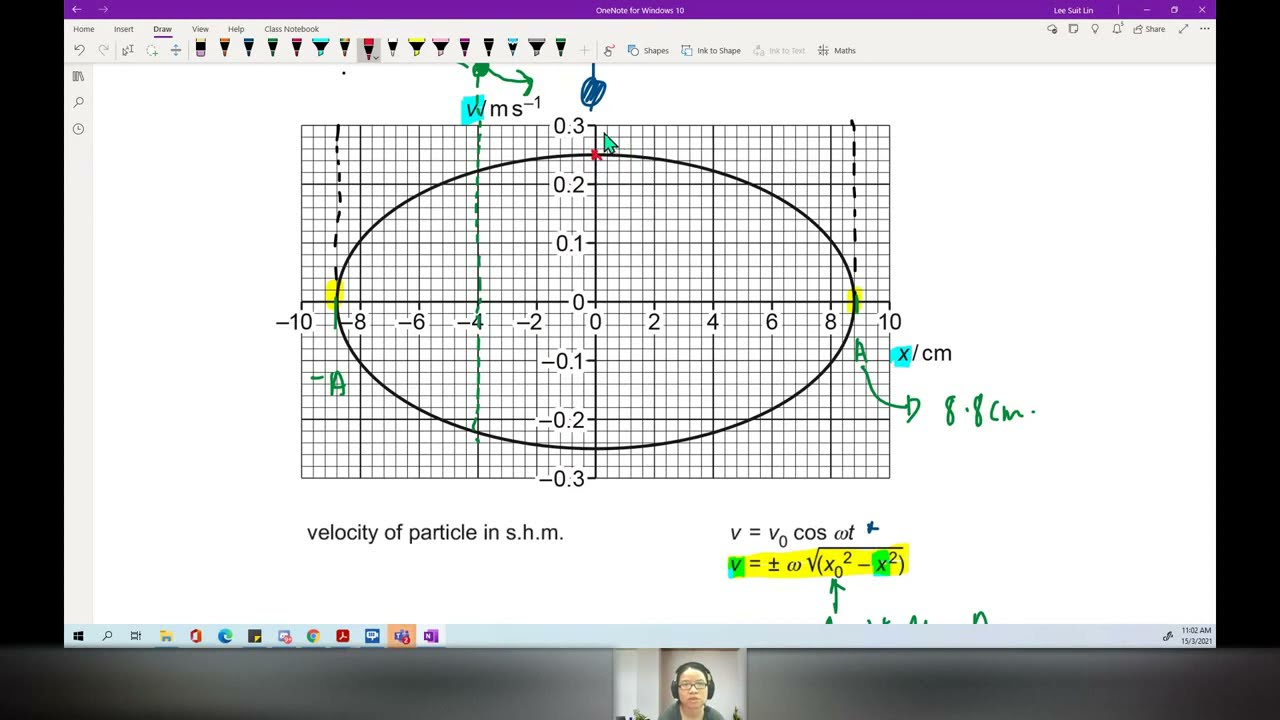Select the Select Objects or Type Text tool
This screenshot has width=1280, height=720.
click(128, 50)
